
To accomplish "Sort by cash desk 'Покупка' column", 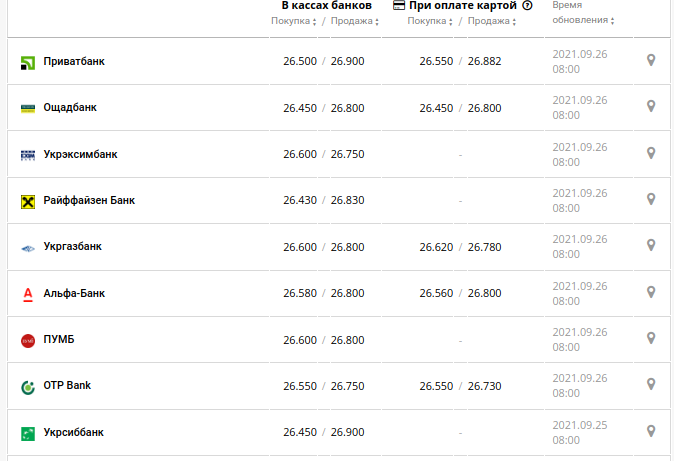I will tap(291, 21).
